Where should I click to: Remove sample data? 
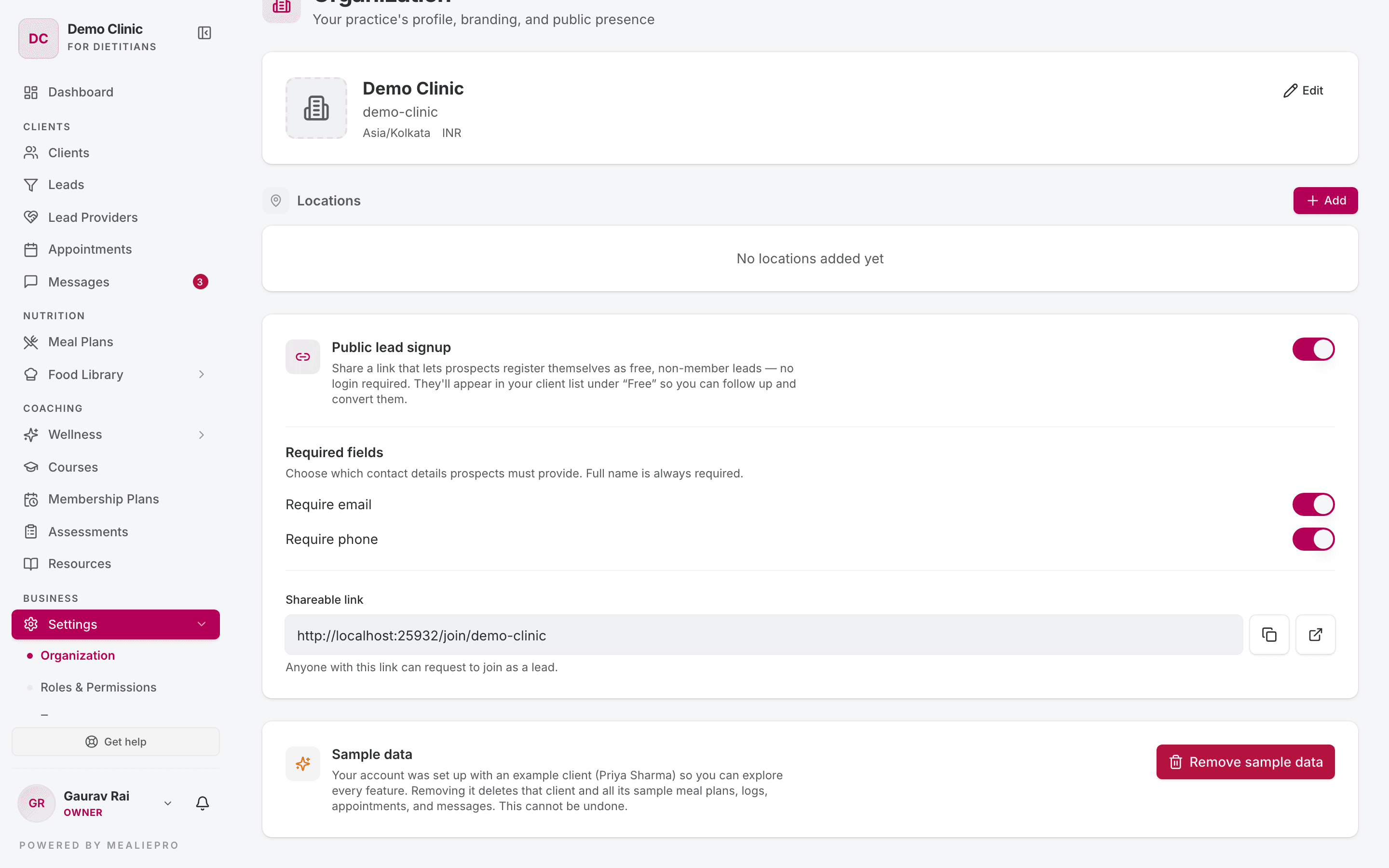click(1245, 762)
